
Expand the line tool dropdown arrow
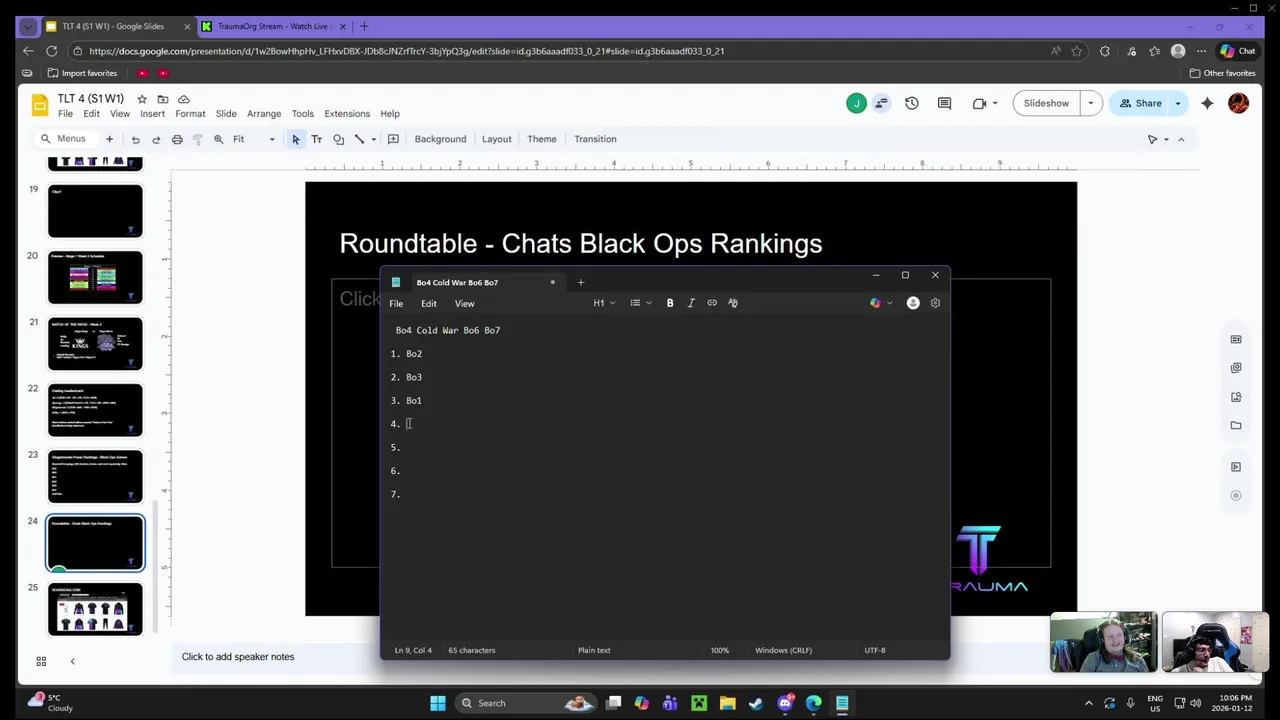tap(373, 139)
